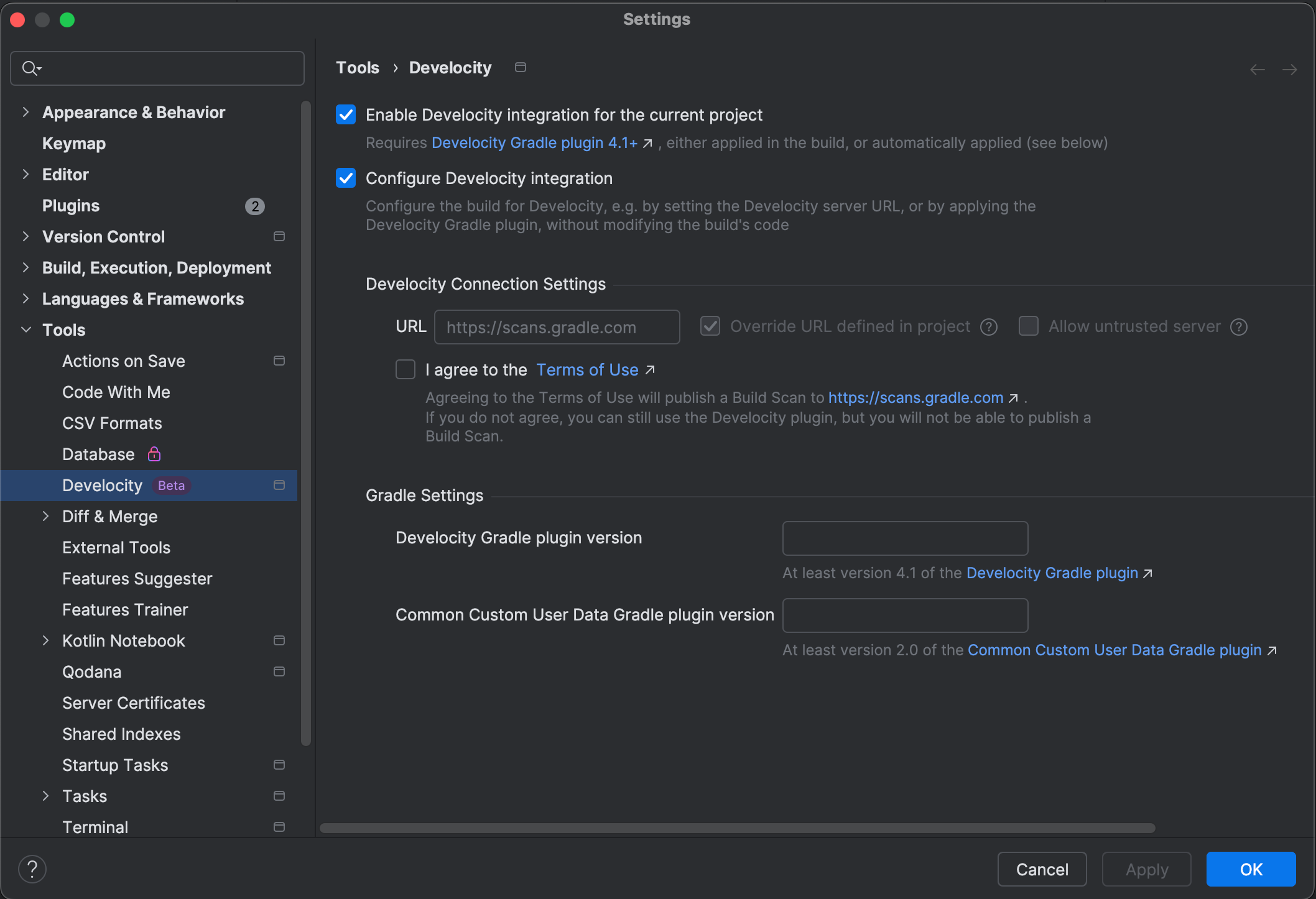1316x899 pixels.
Task: Open help for Override URL defined in project
Action: 989,327
